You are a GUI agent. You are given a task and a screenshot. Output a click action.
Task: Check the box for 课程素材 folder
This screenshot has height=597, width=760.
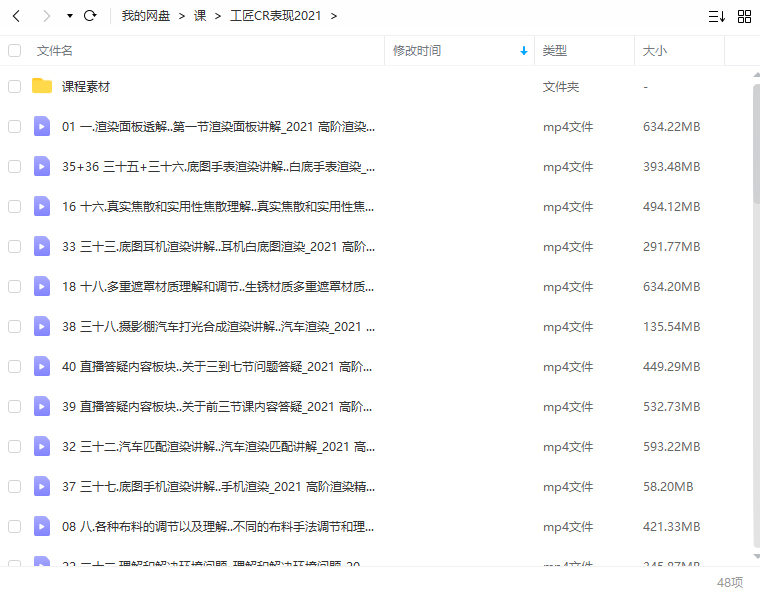(x=14, y=87)
